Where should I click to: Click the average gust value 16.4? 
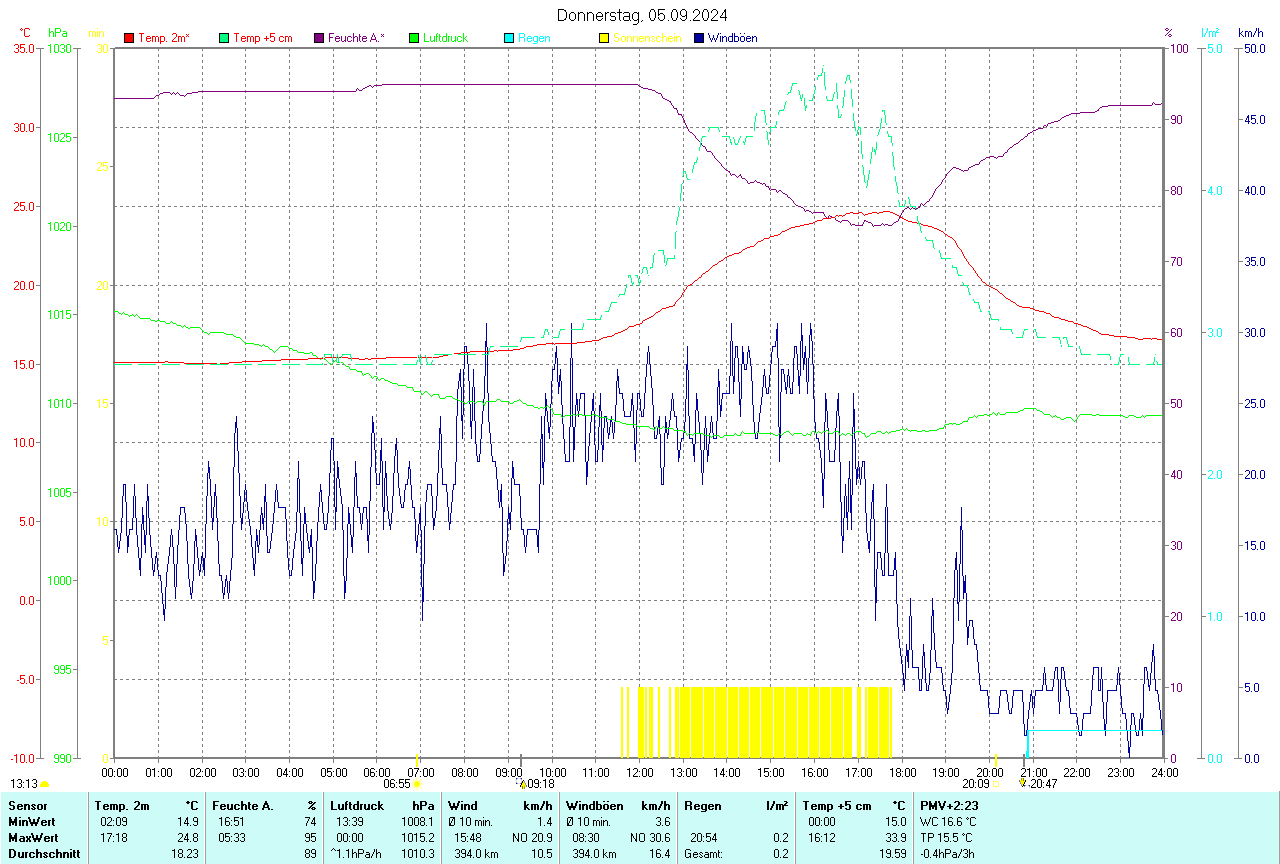pyautogui.click(x=658, y=853)
